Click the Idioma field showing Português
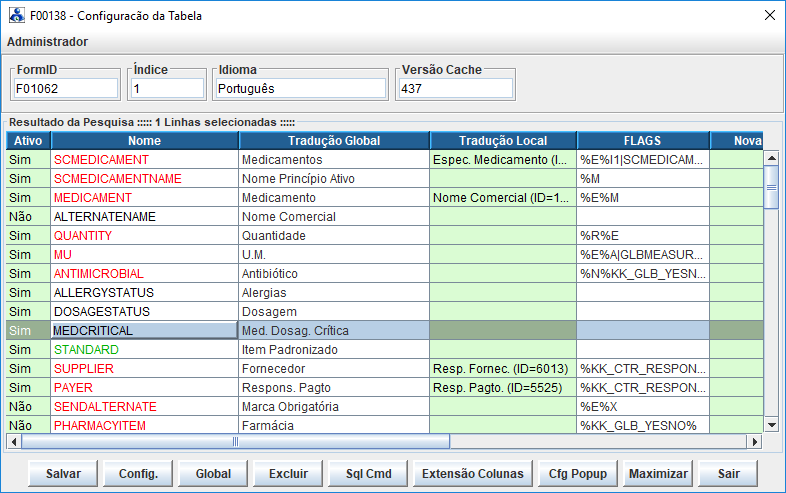 pyautogui.click(x=301, y=89)
